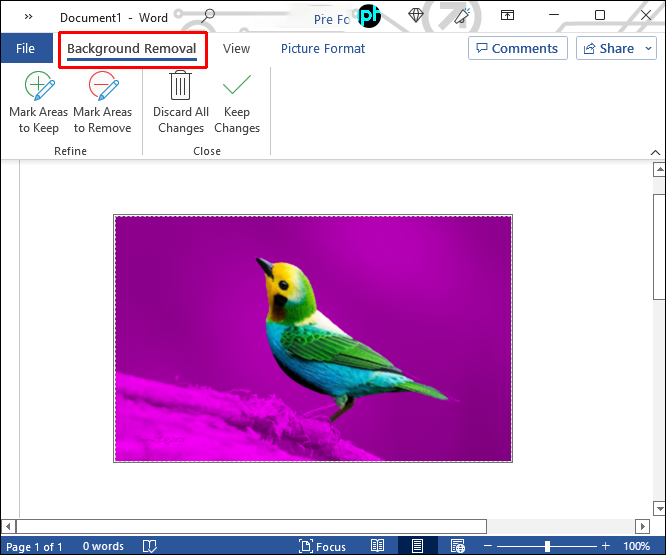The height and width of the screenshot is (555, 666).
Task: Switch to Read Mode view
Action: tap(377, 546)
